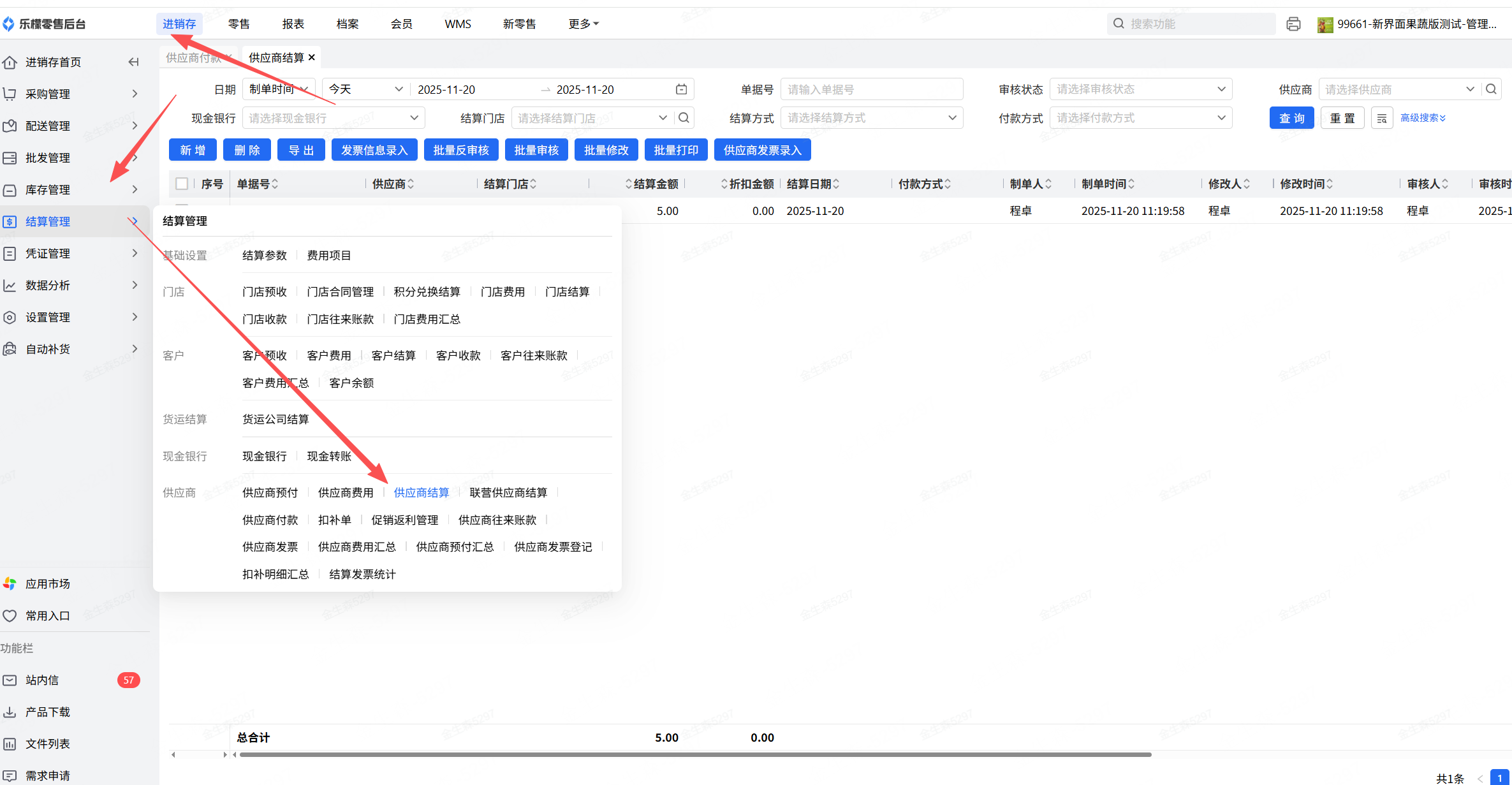Open the 现金银行 dropdown

[x=333, y=118]
